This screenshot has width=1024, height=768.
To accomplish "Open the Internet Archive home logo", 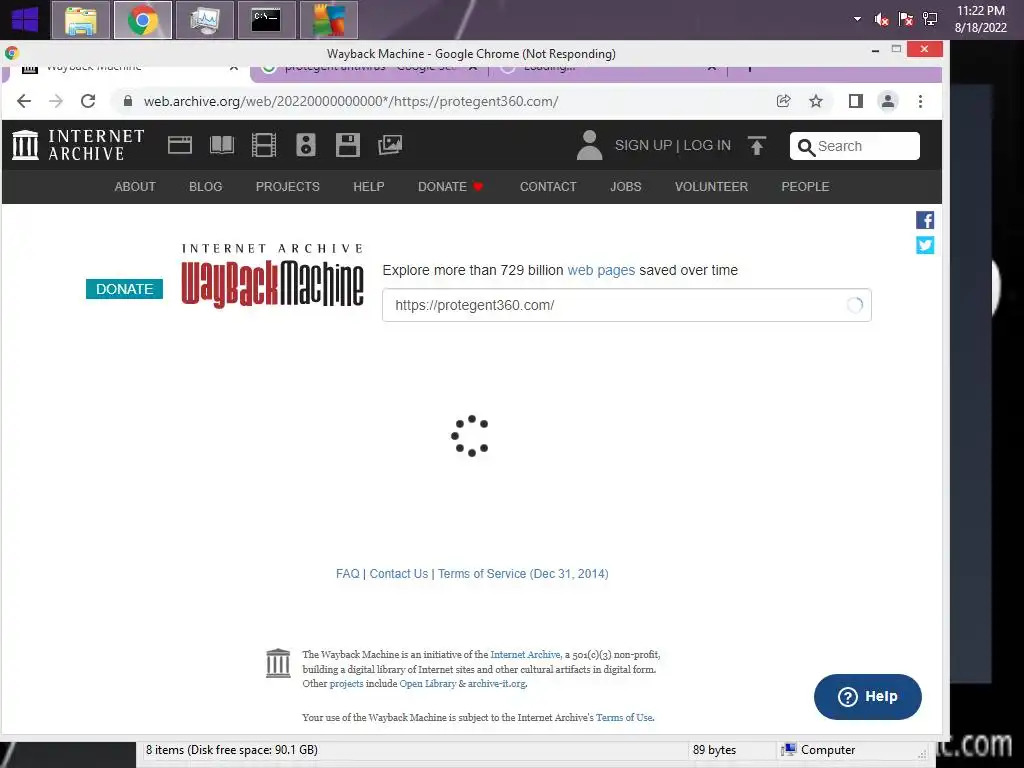I will [x=78, y=145].
